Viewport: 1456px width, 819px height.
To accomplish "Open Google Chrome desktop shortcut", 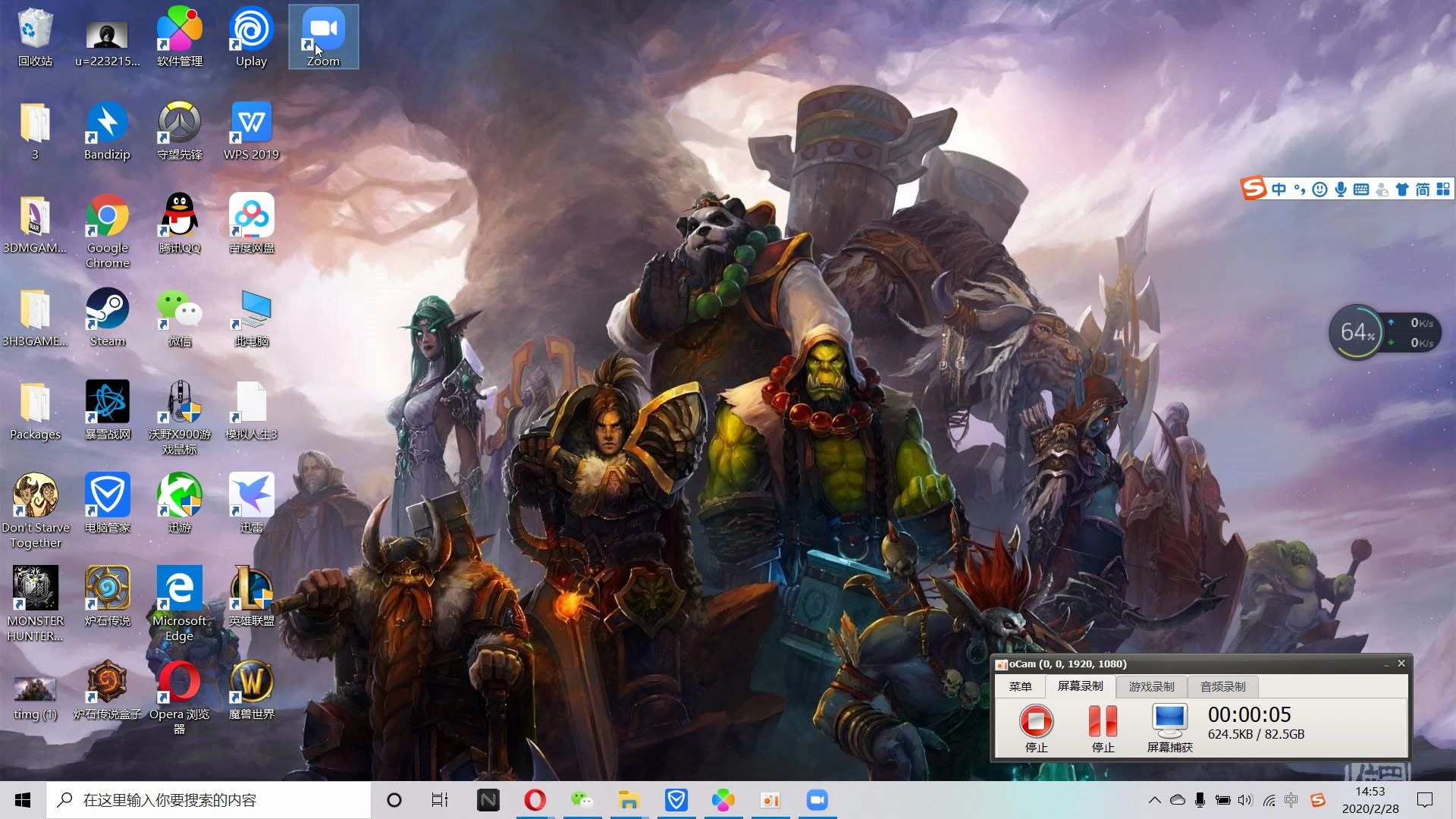I will click(x=107, y=231).
